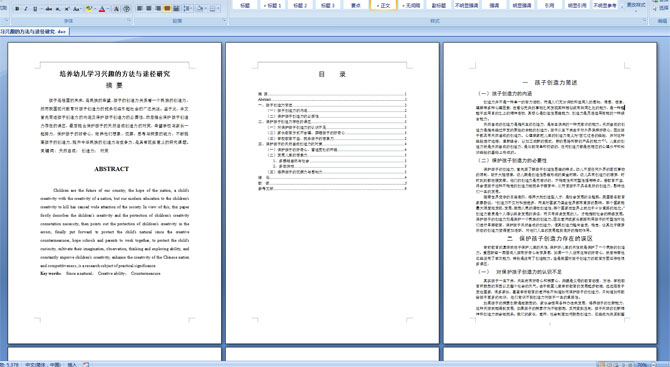This screenshot has height=367, width=670.
Task: Click the text highlight color icon
Action: [88, 9]
